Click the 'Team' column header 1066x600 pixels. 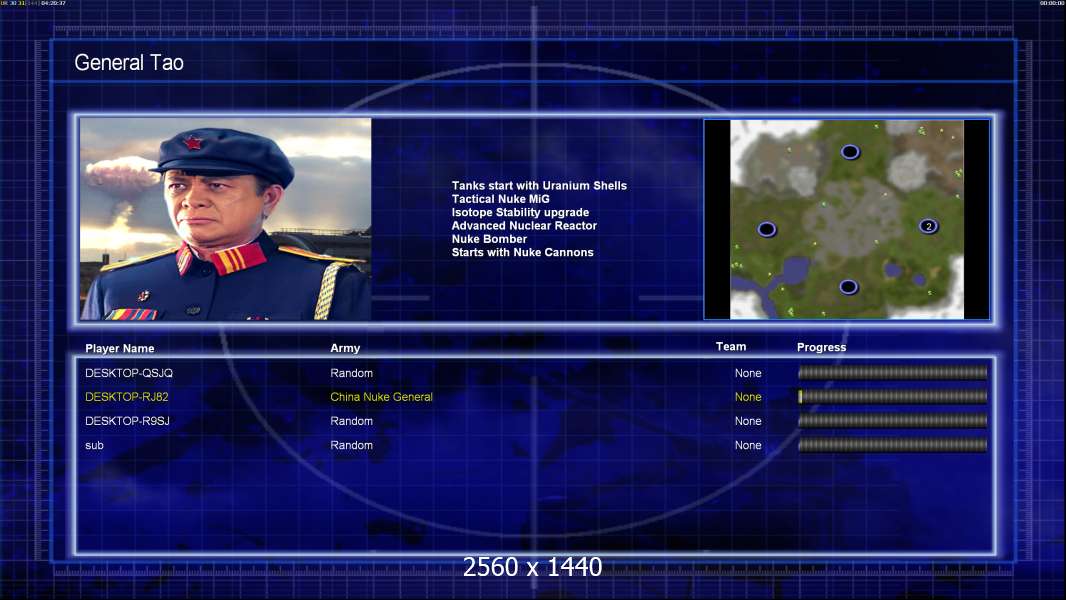click(x=731, y=347)
